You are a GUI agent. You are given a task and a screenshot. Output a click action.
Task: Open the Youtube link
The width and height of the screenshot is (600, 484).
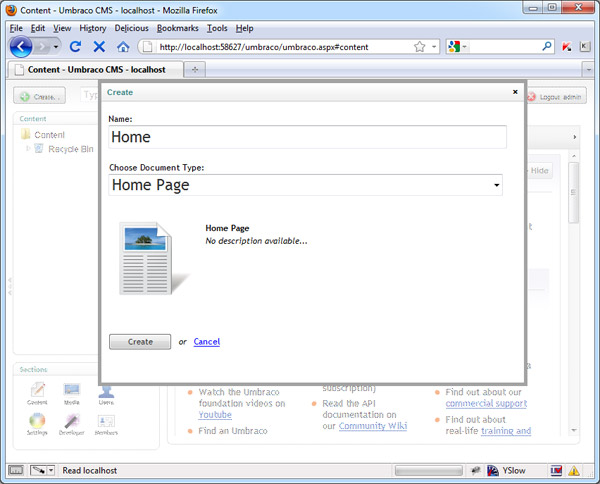pos(215,415)
